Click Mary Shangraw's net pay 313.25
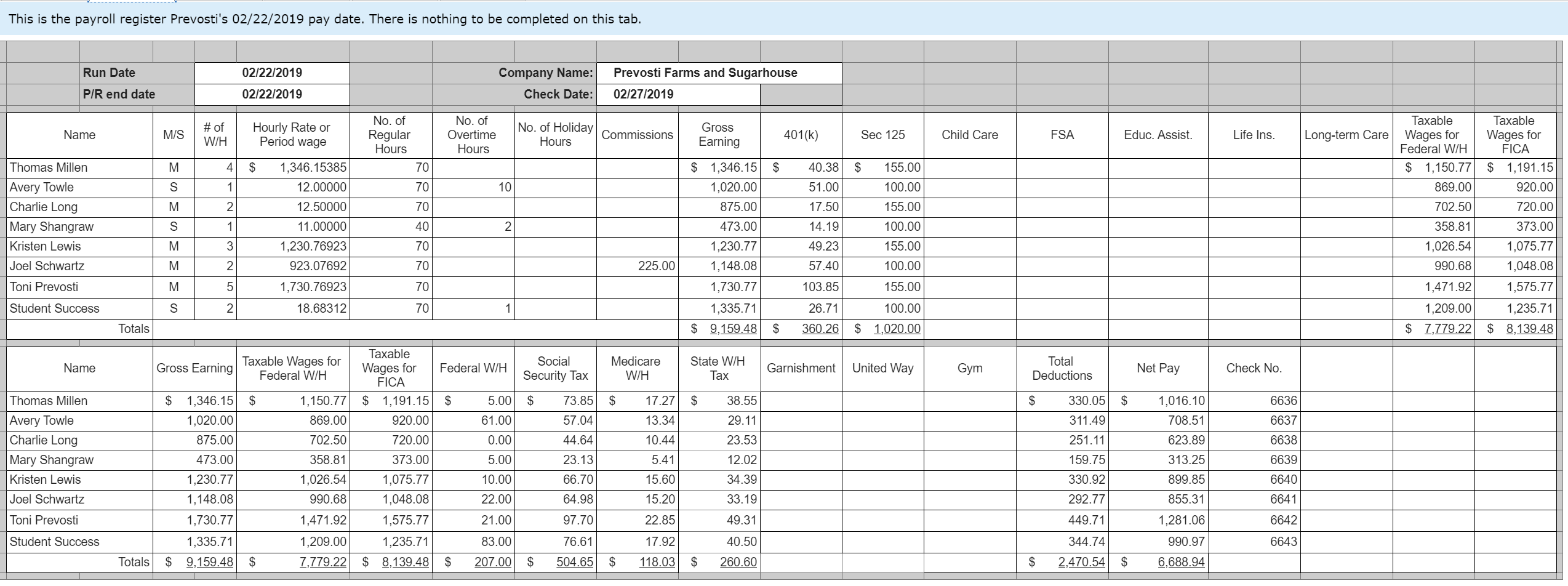This screenshot has height=586, width=1568. (x=1158, y=460)
